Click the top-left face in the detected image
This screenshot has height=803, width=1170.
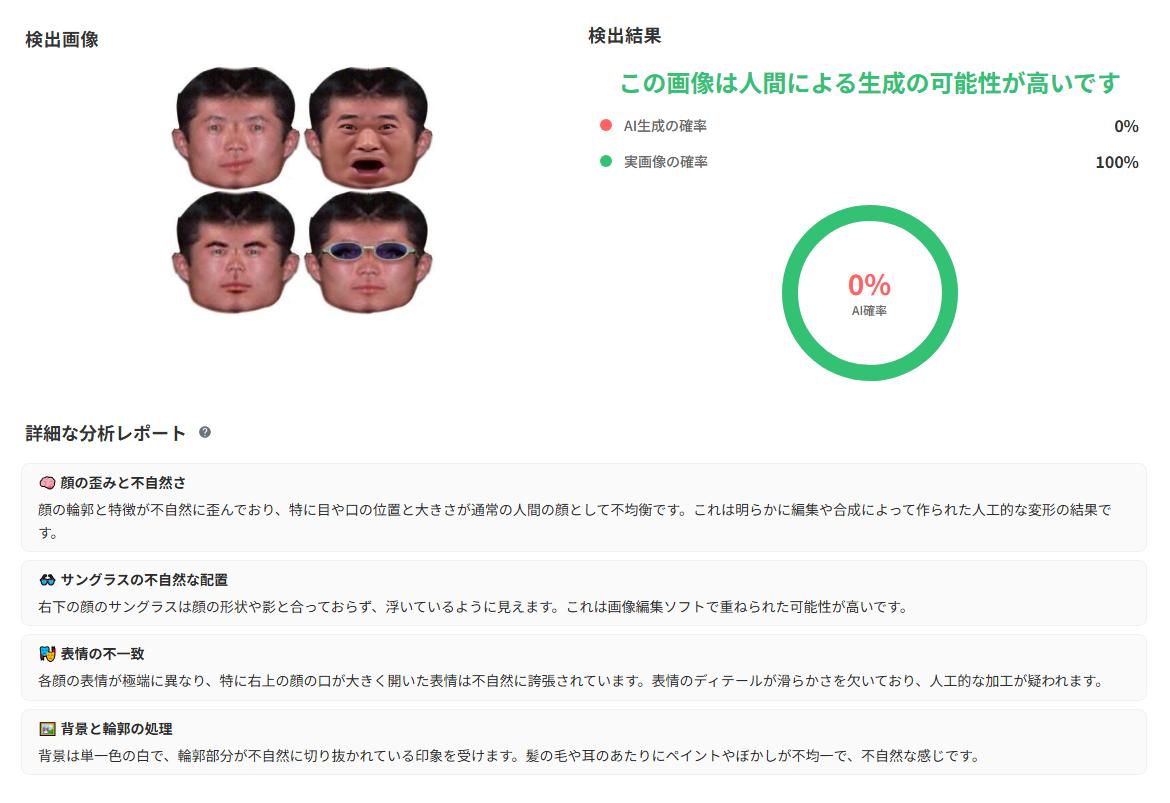(236, 128)
